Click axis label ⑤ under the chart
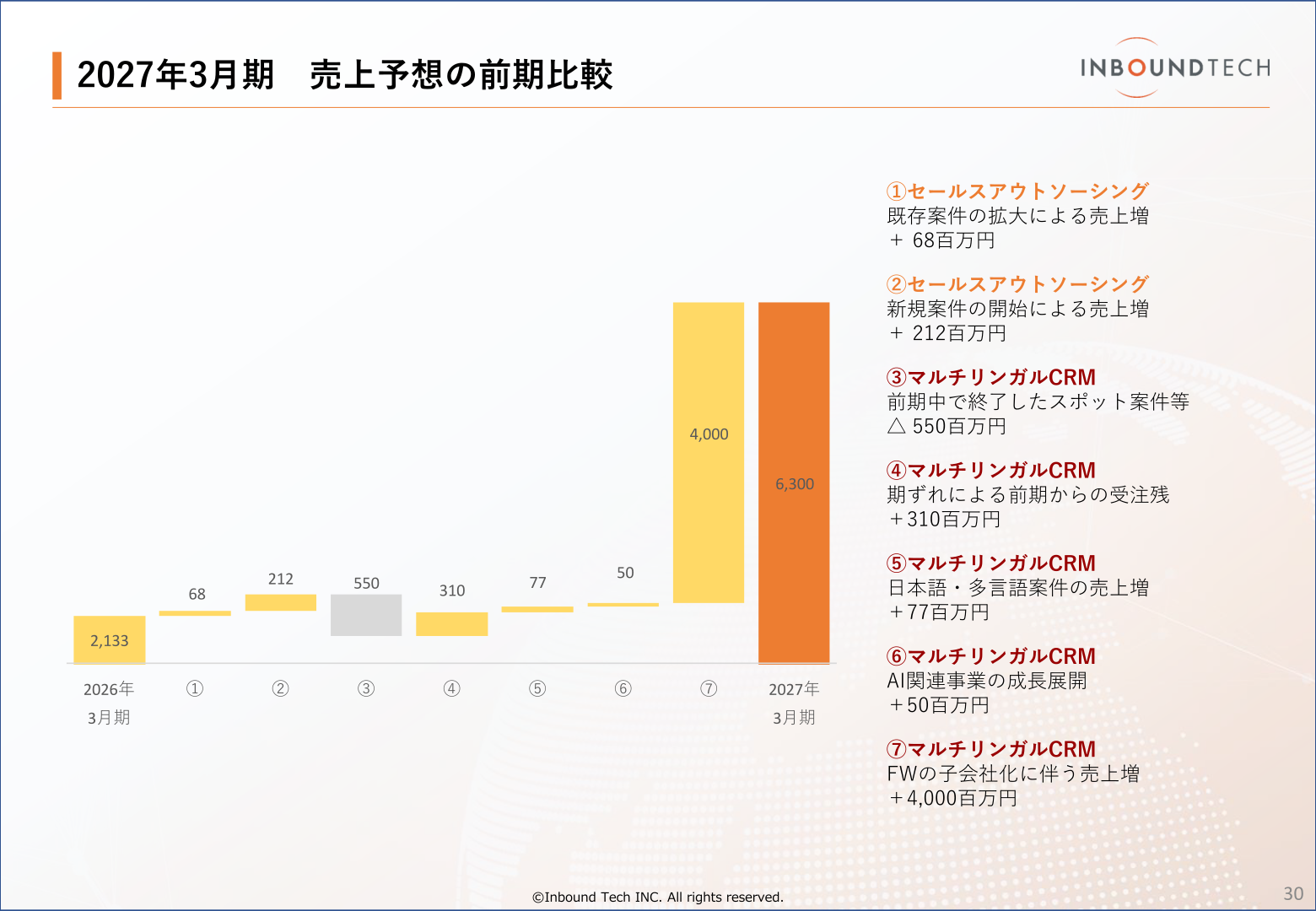The image size is (1316, 911). [537, 688]
